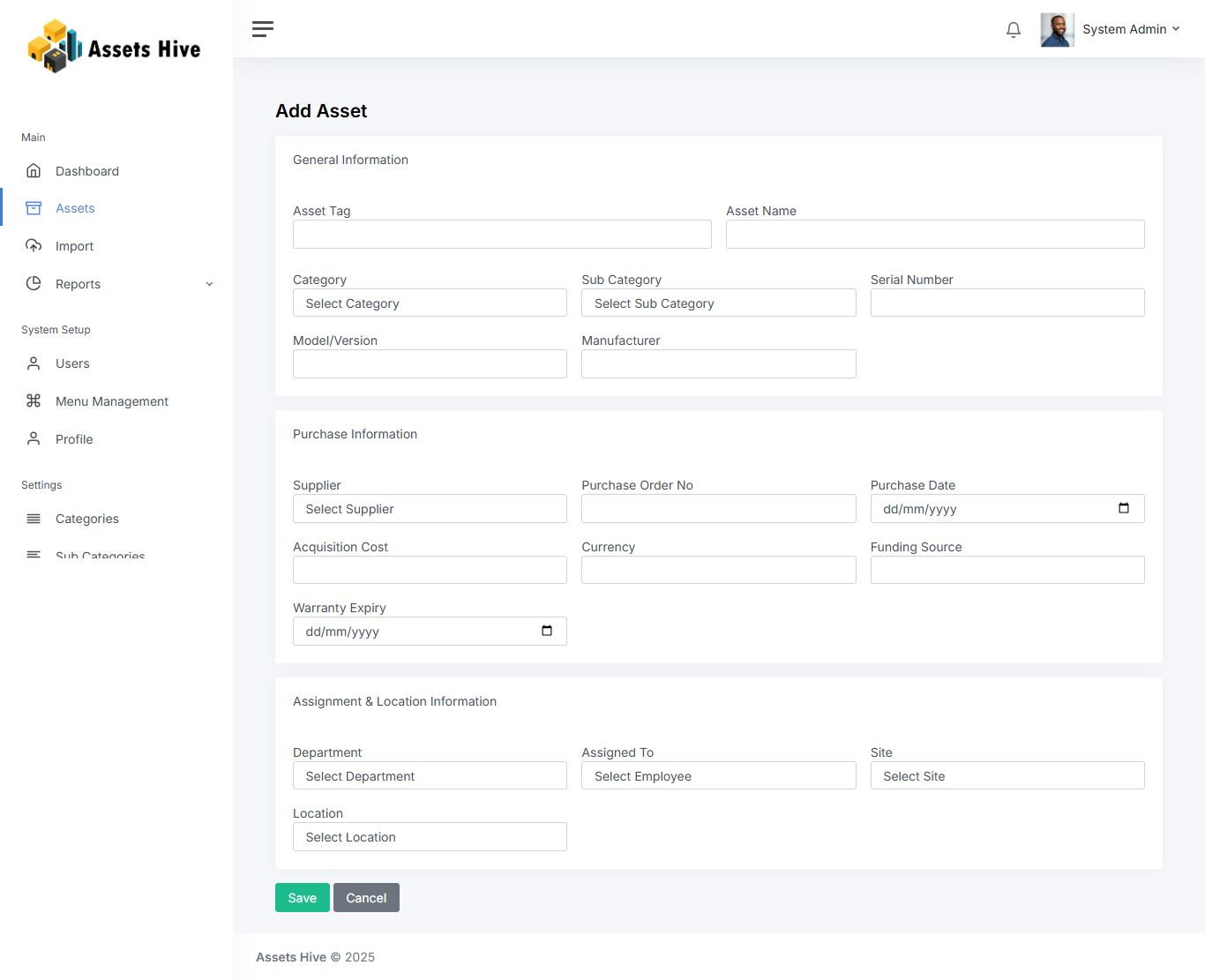1205x980 pixels.
Task: Cancel adding the asset
Action: tap(366, 898)
